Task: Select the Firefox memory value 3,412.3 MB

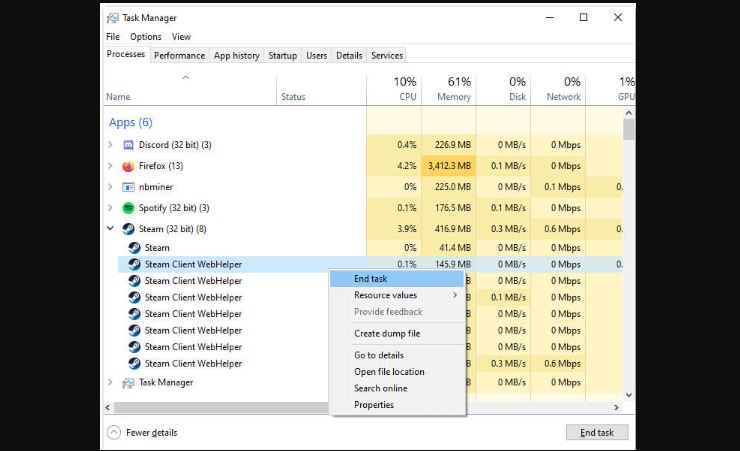Action: [449, 166]
